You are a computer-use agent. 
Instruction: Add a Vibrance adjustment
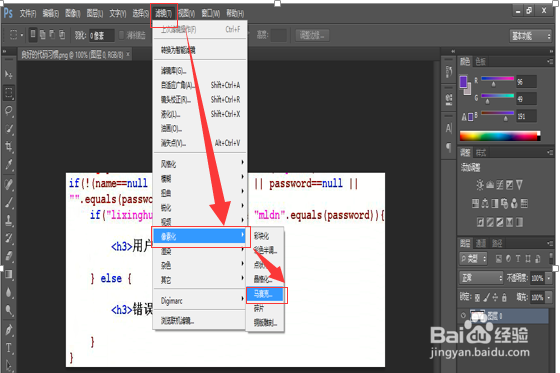[x=519, y=185]
